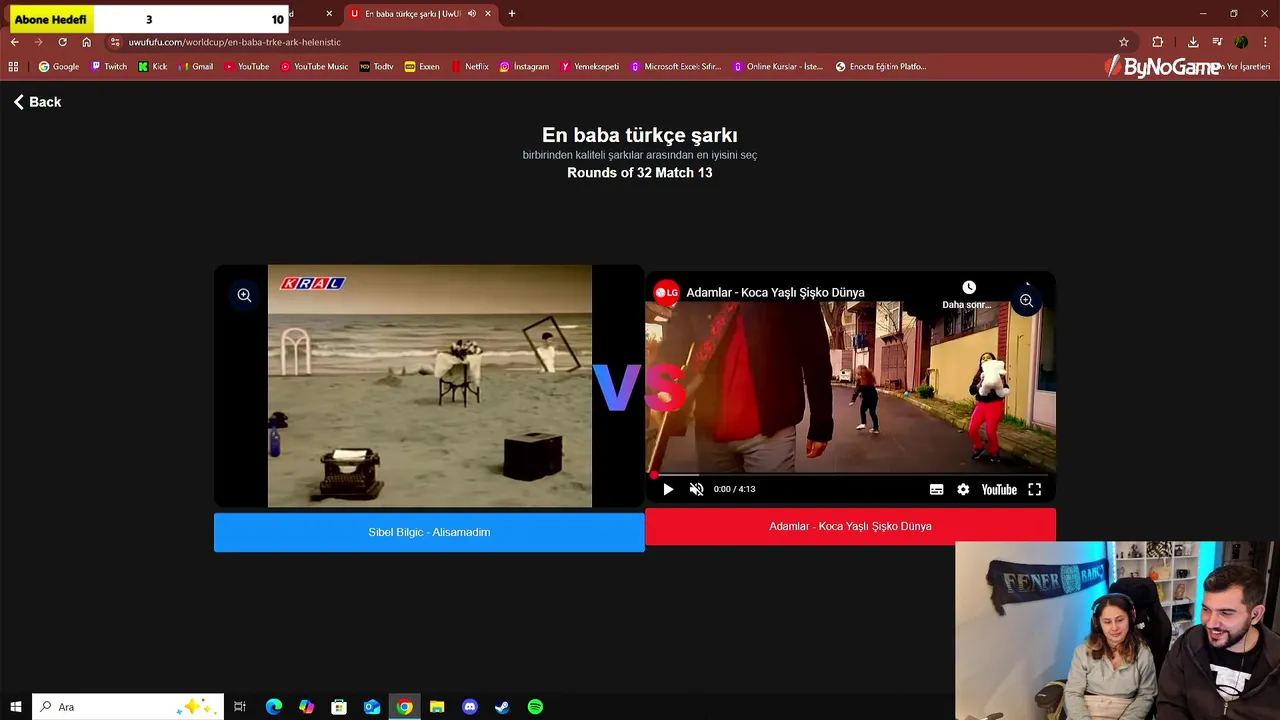Switch to Chrome on the taskbar
The image size is (1280, 720).
click(x=404, y=707)
